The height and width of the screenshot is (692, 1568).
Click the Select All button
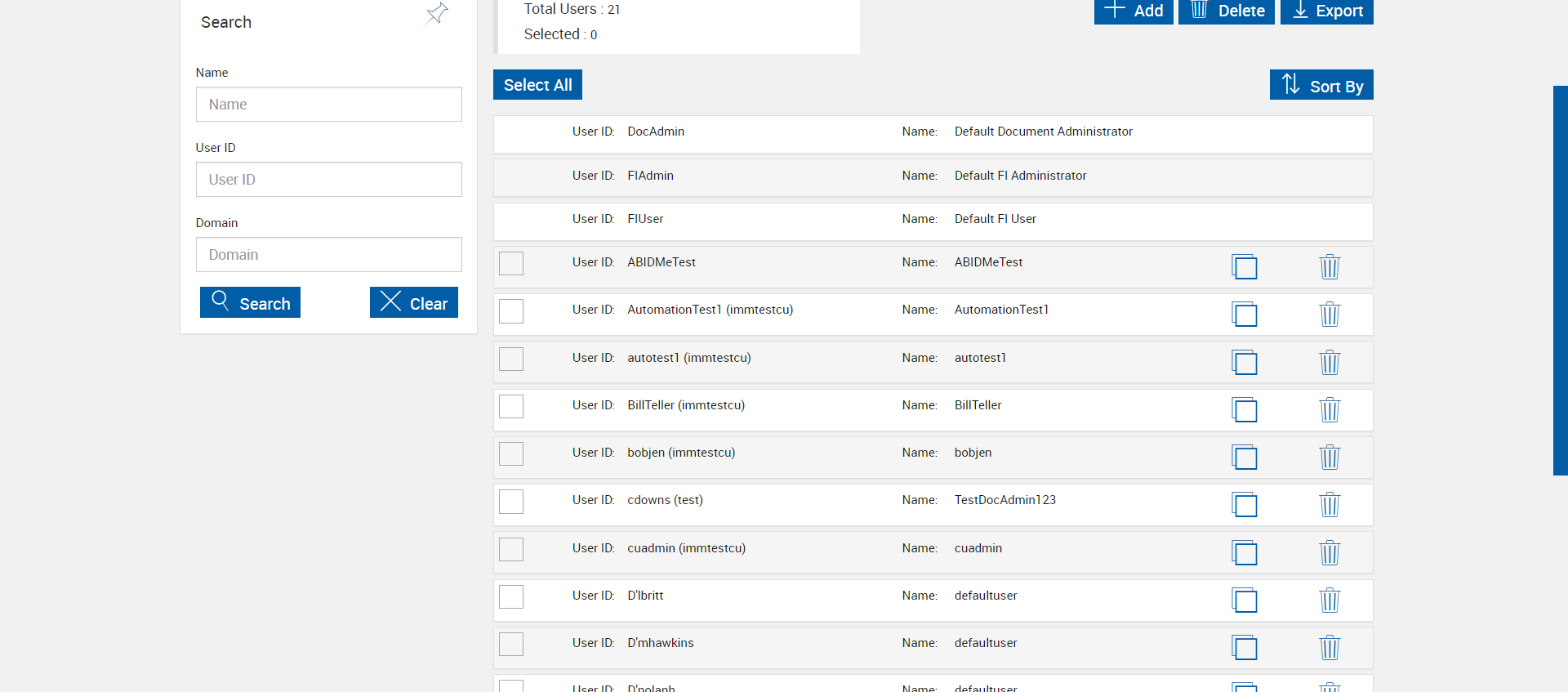pos(537,85)
